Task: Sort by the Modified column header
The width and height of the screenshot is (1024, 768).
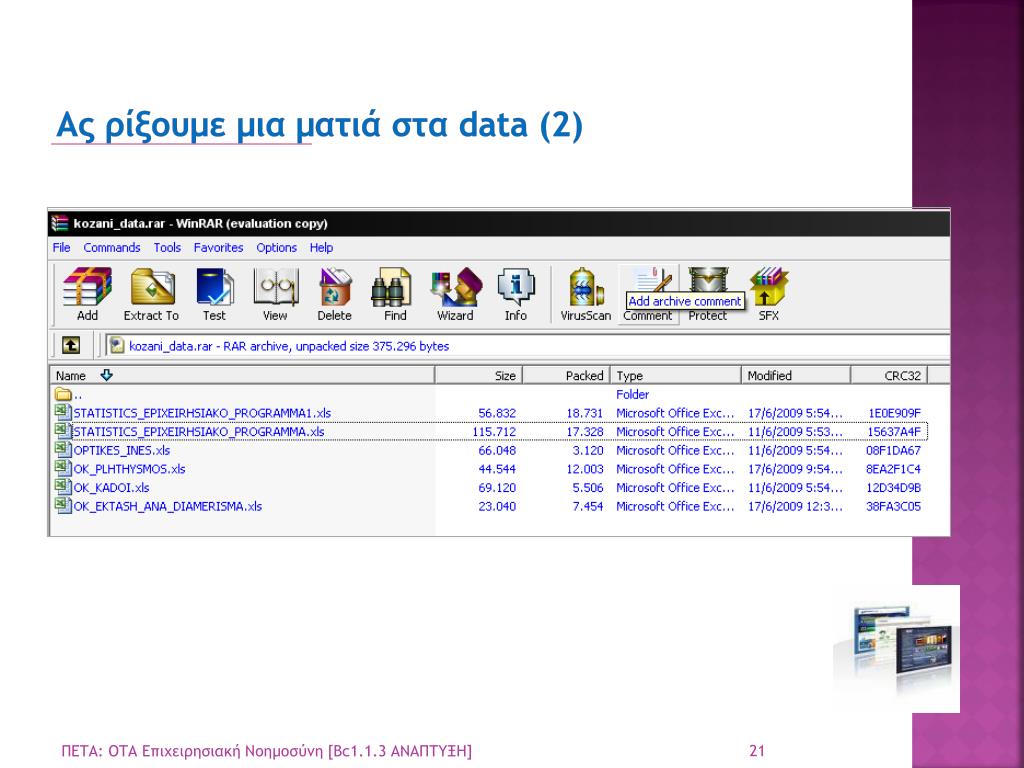Action: tap(796, 376)
